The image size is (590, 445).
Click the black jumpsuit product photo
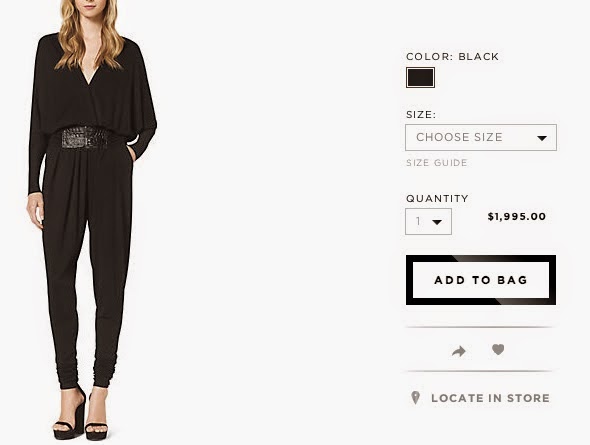pos(91,220)
